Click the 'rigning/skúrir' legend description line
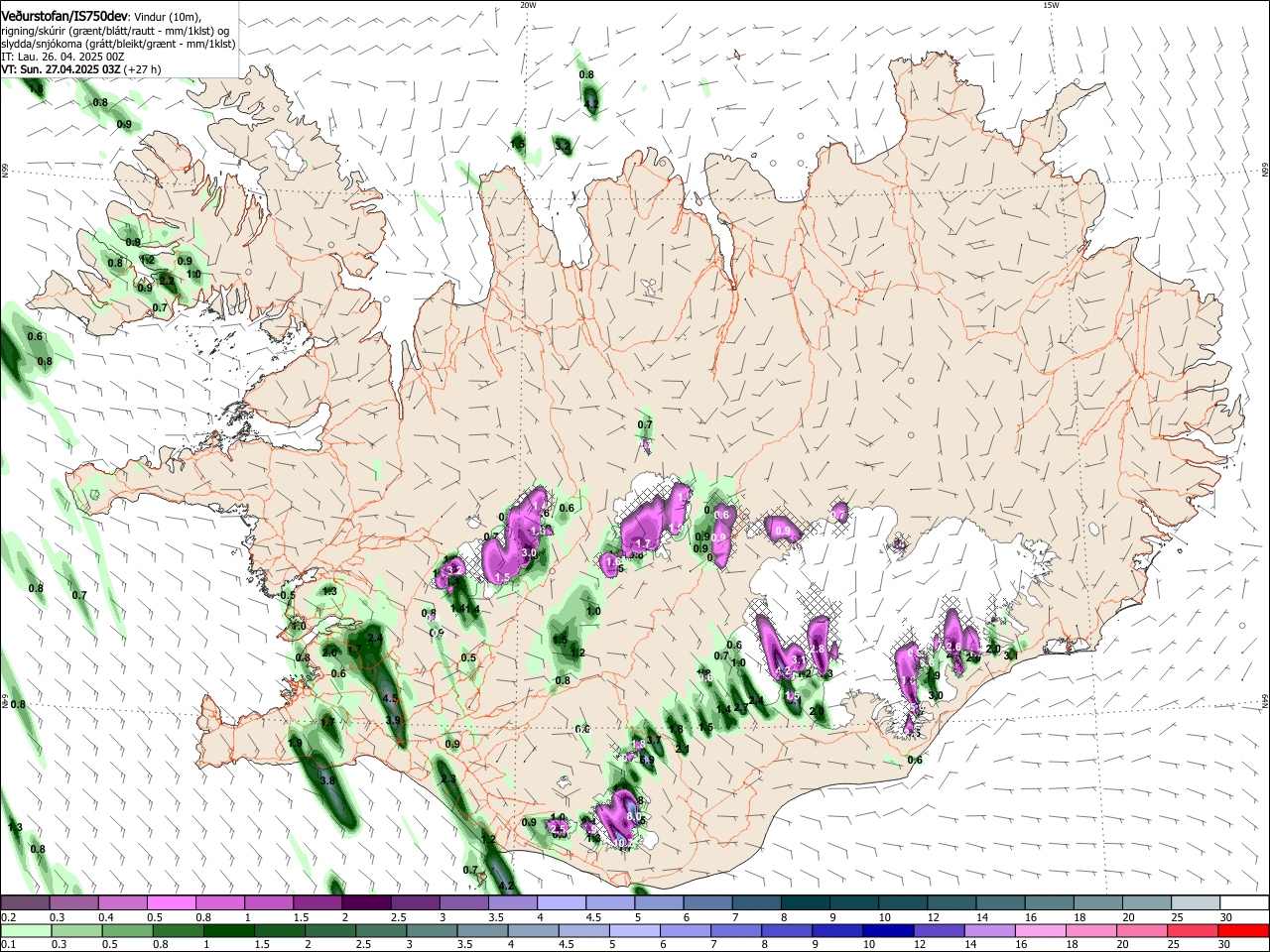The width and height of the screenshot is (1270, 952). point(114,30)
